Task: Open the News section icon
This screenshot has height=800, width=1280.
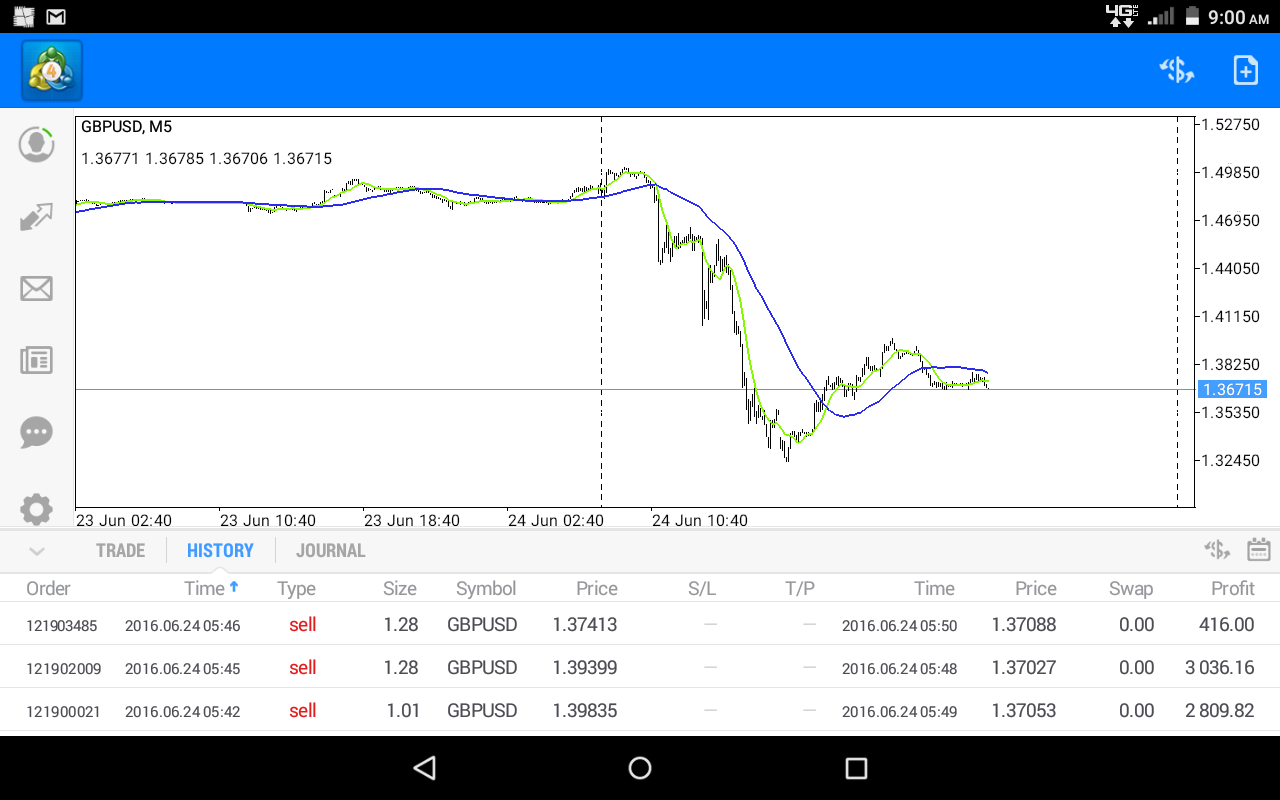Action: click(x=36, y=360)
